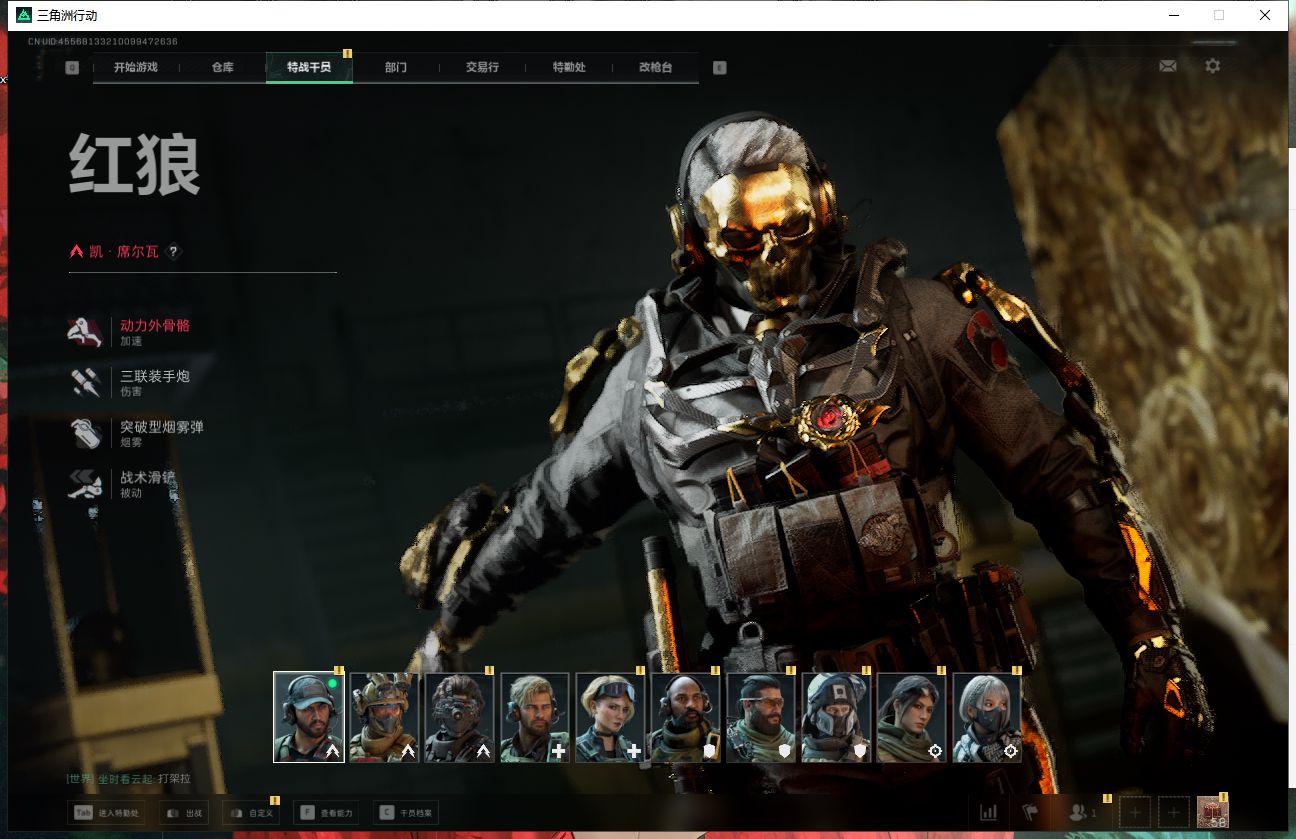The width and height of the screenshot is (1296, 839).
Task: Click the first empty squad plus slot
Action: pos(1135,813)
